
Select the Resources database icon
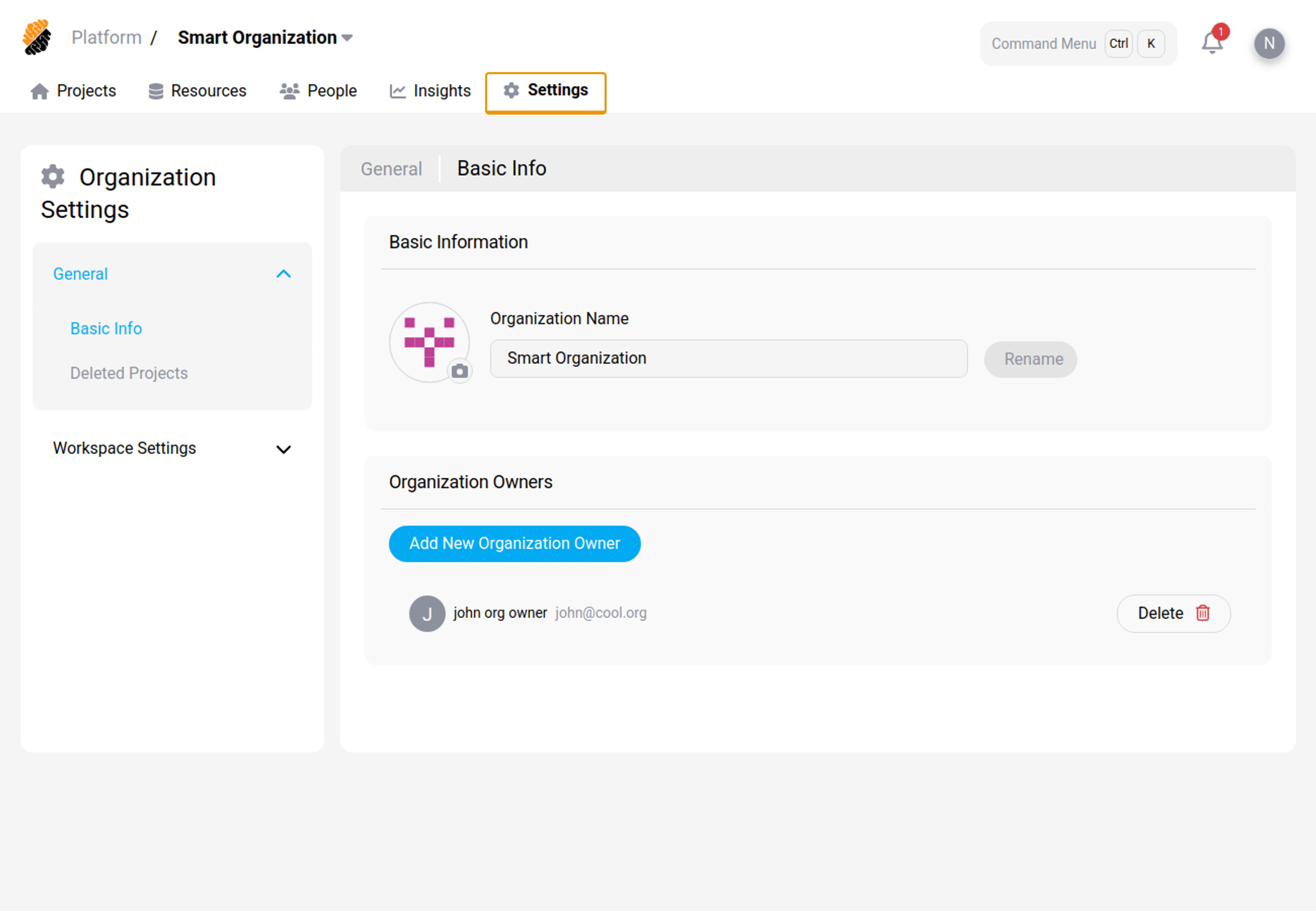[x=154, y=90]
